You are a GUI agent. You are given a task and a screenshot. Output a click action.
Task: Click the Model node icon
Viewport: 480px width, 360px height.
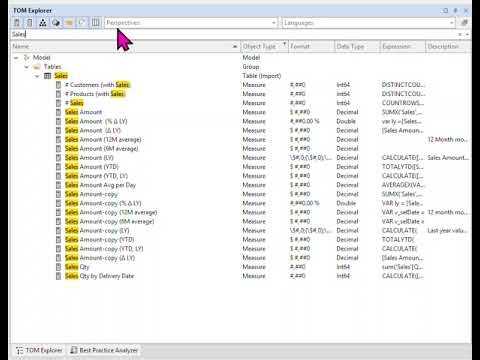tap(27, 58)
